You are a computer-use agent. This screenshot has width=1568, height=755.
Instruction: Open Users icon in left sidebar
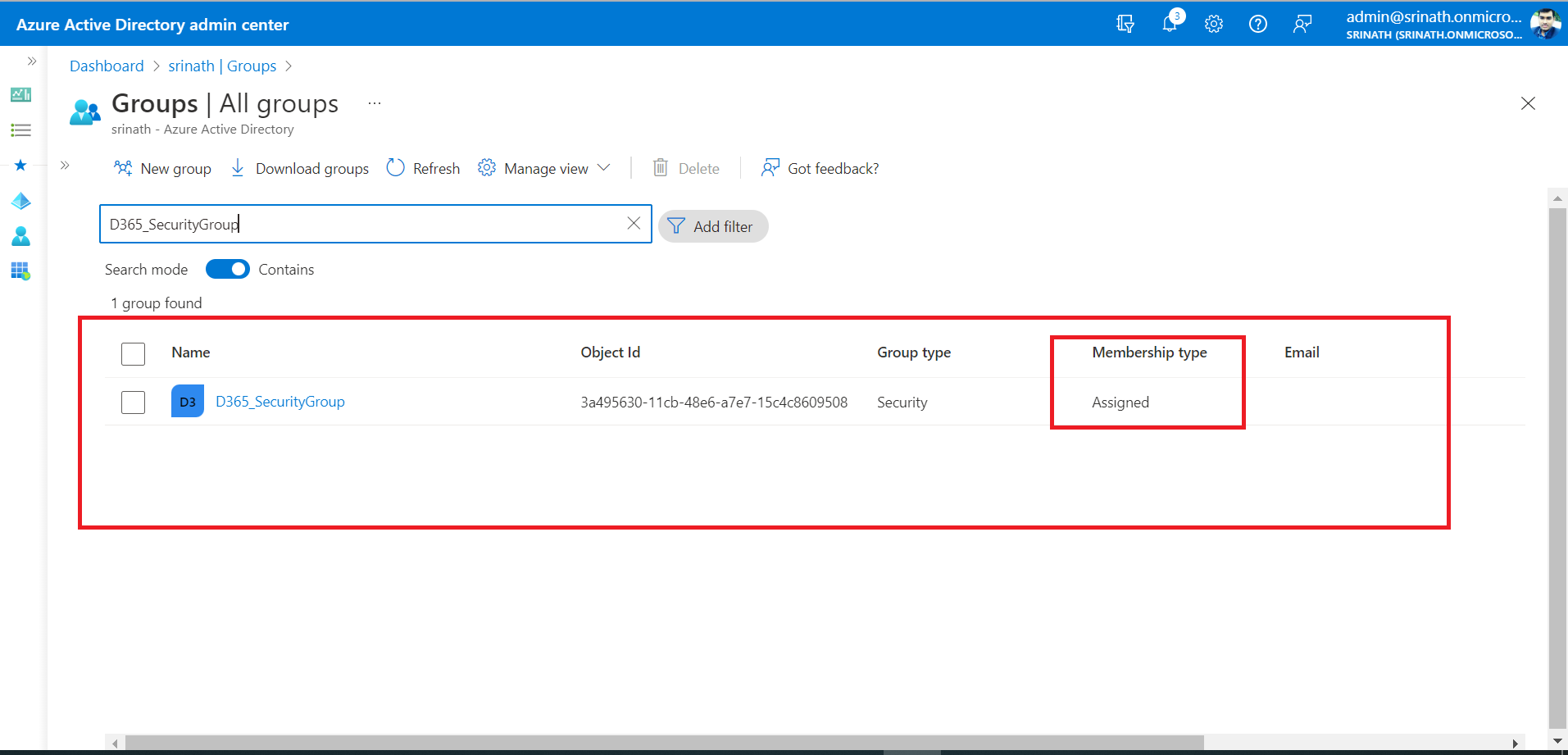tap(20, 236)
